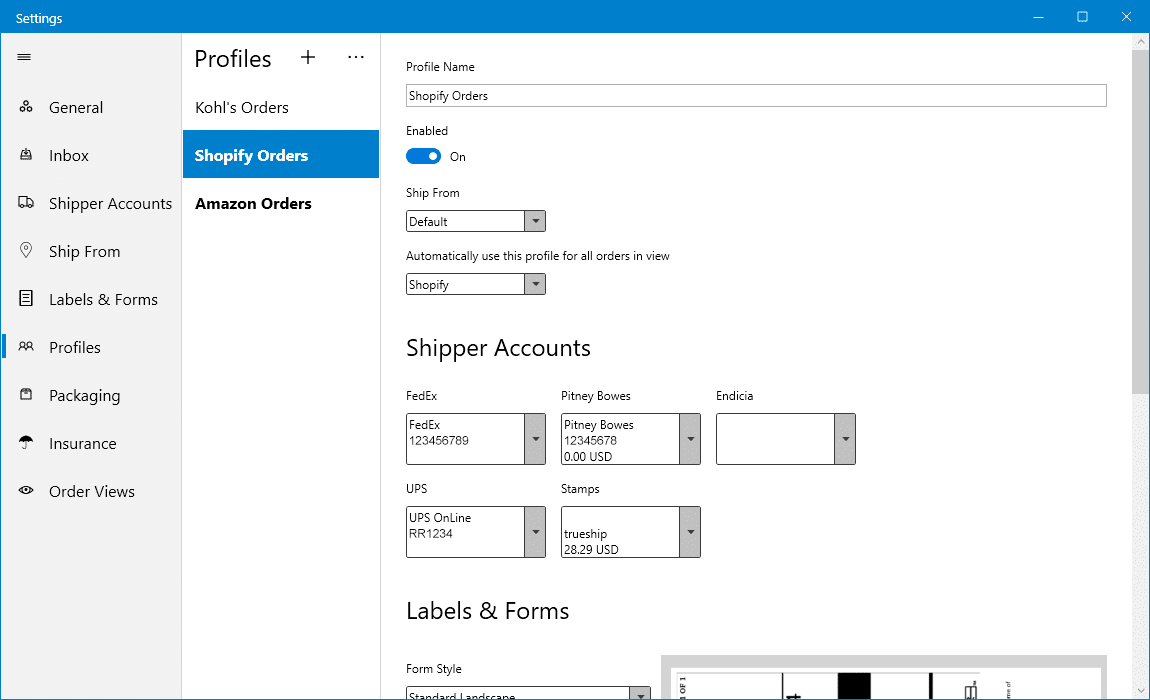Add a new profile with plus icon
This screenshot has height=700, width=1150.
click(308, 57)
